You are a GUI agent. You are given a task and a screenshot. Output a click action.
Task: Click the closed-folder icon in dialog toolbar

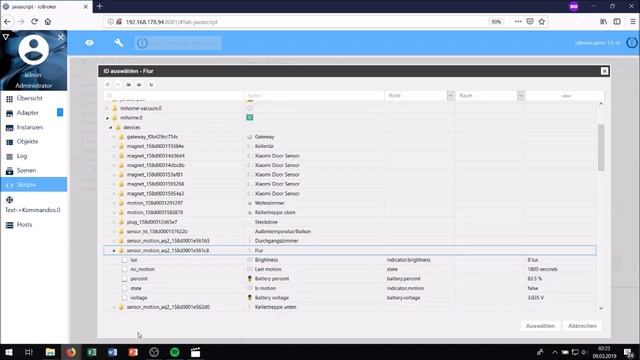pyautogui.click(x=129, y=84)
